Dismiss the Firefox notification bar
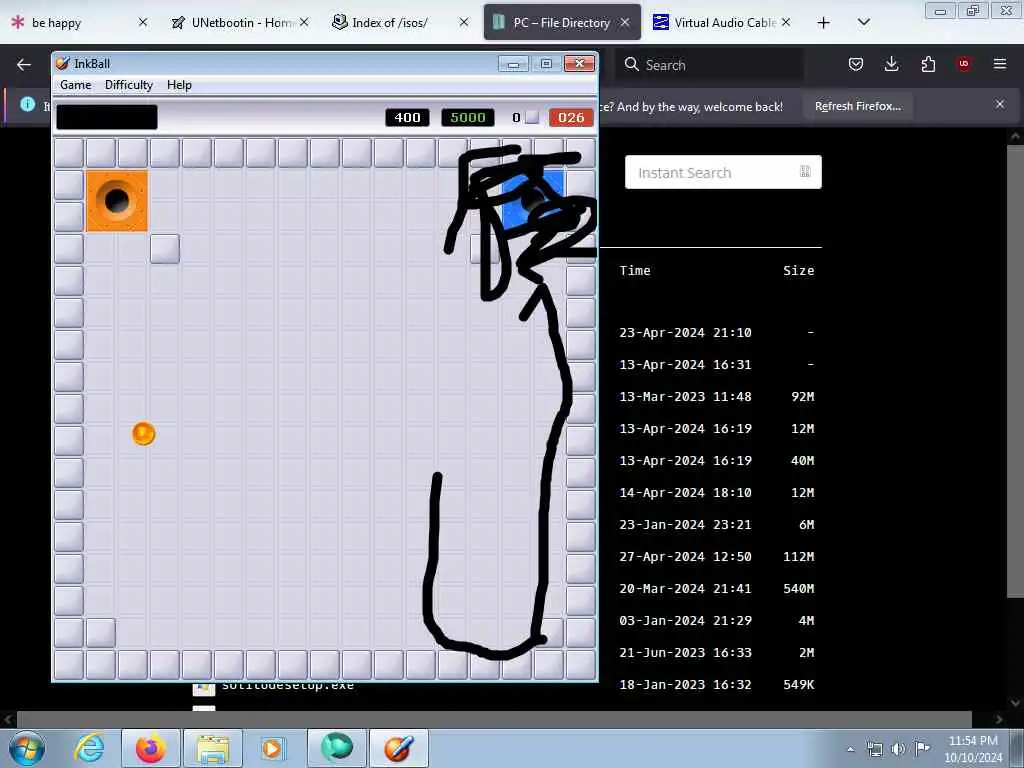 tap(1000, 104)
